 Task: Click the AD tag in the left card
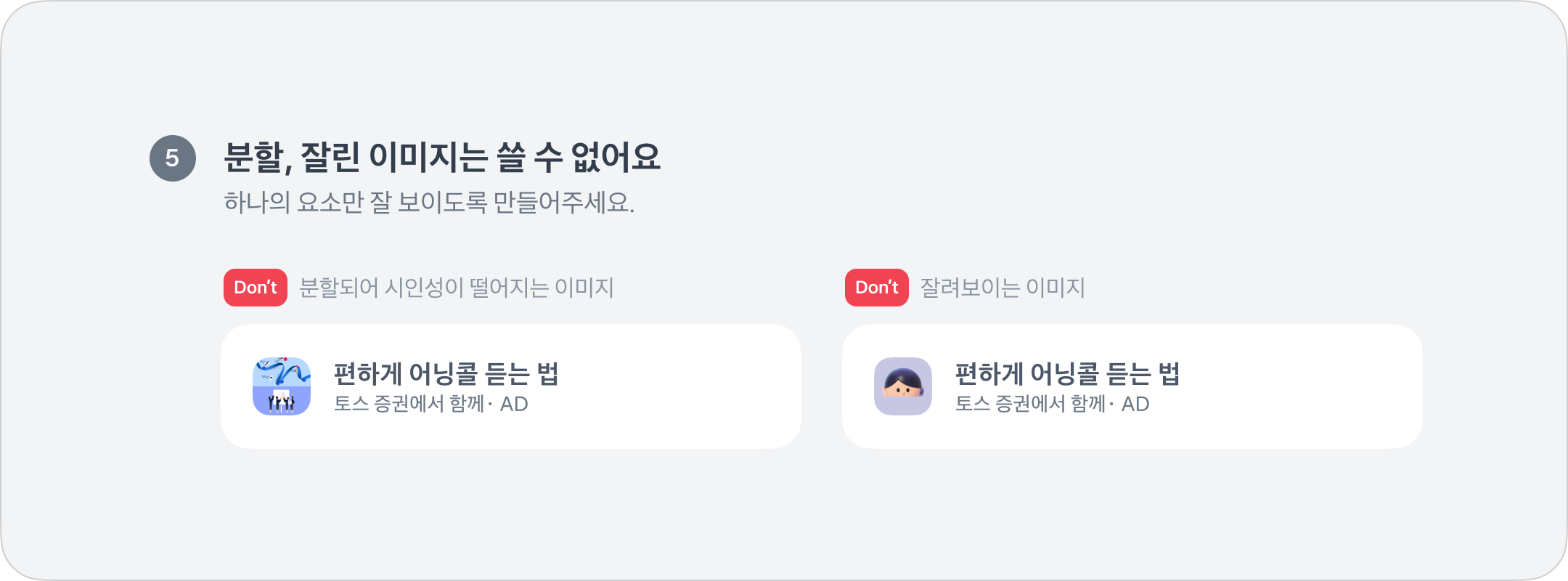pyautogui.click(x=514, y=404)
